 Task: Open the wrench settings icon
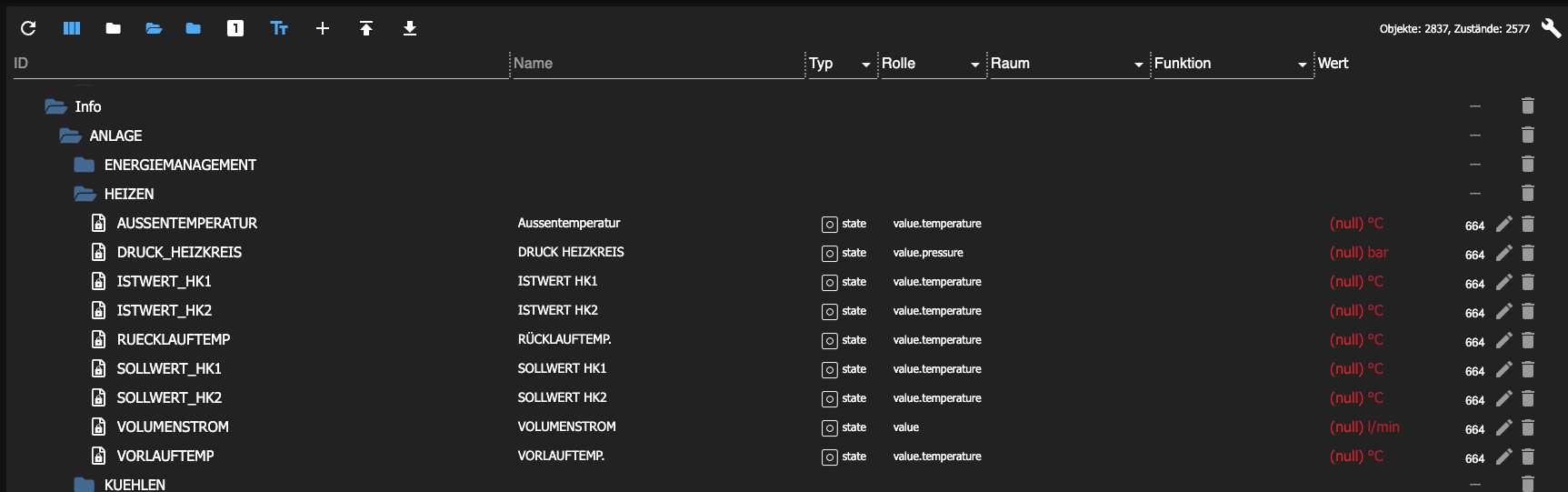tap(1551, 28)
